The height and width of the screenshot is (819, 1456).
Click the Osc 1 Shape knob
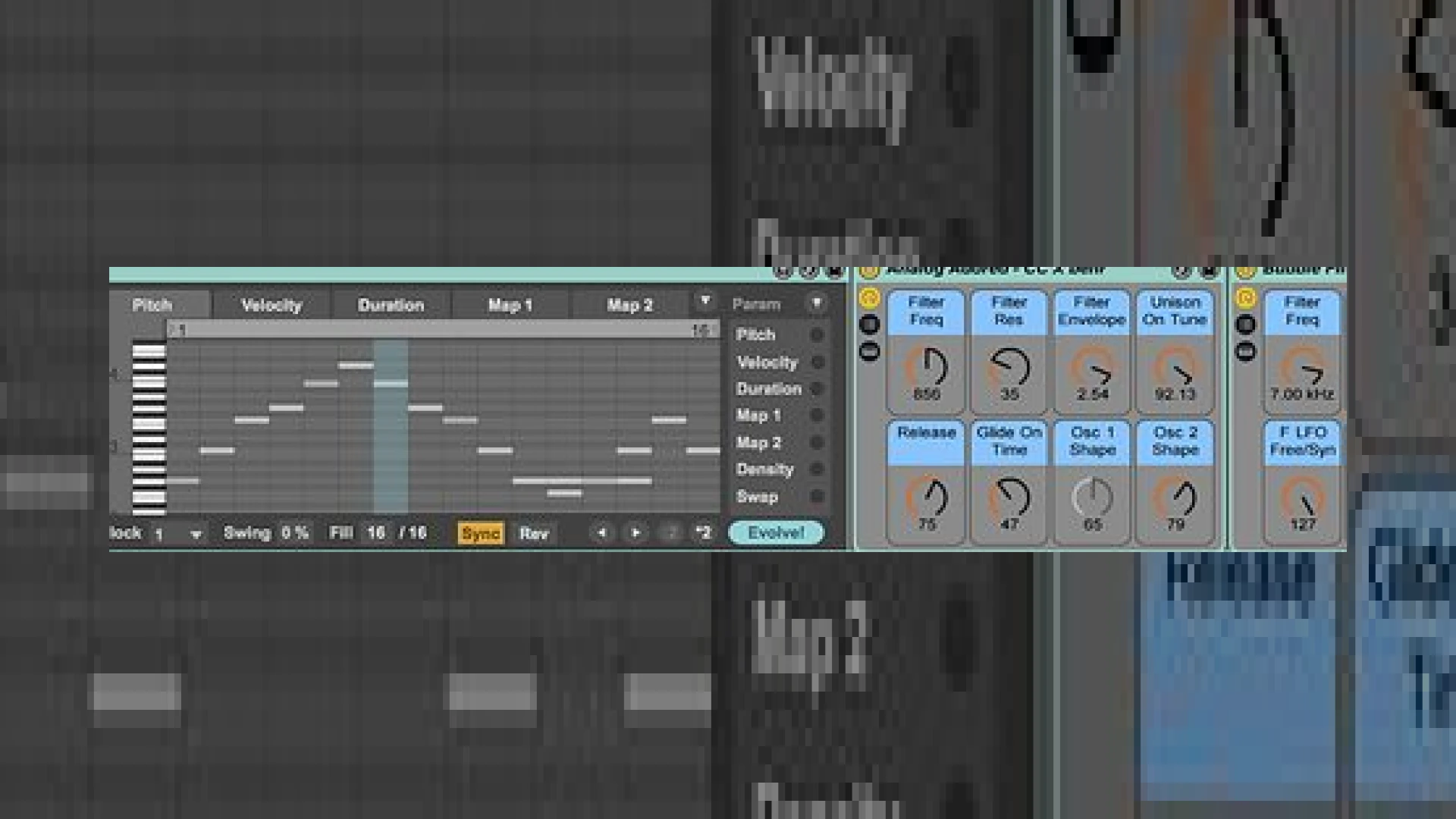click(x=1092, y=498)
